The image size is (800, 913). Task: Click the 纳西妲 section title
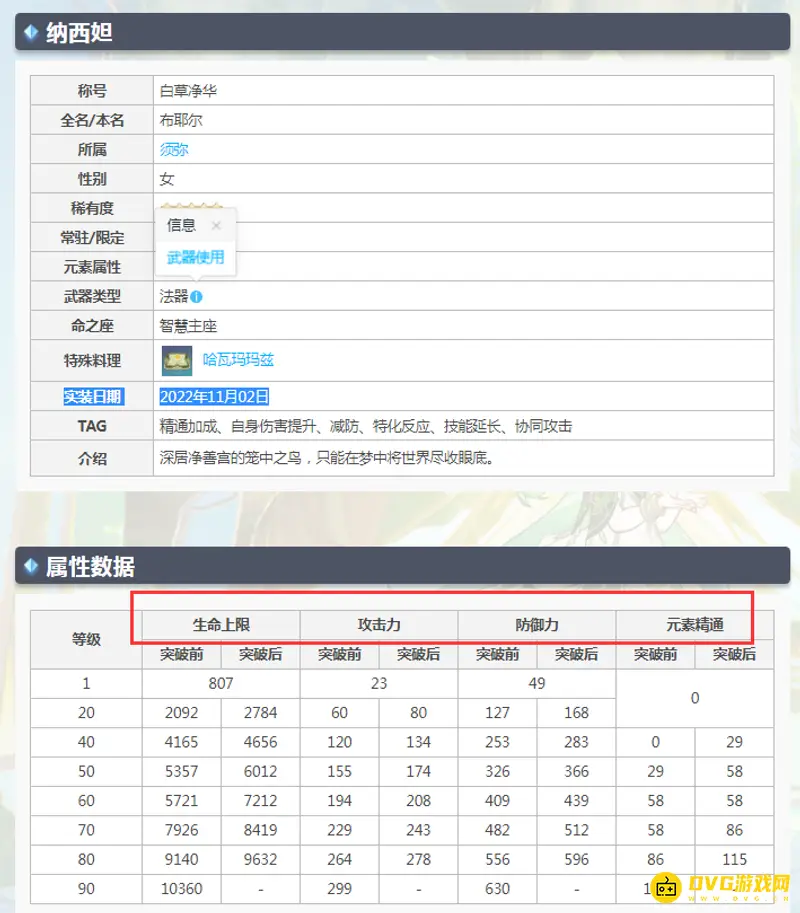pyautogui.click(x=79, y=33)
